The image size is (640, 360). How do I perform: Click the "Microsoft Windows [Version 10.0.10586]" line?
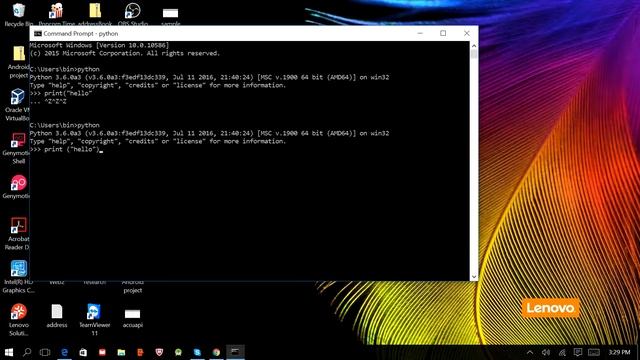click(x=99, y=45)
